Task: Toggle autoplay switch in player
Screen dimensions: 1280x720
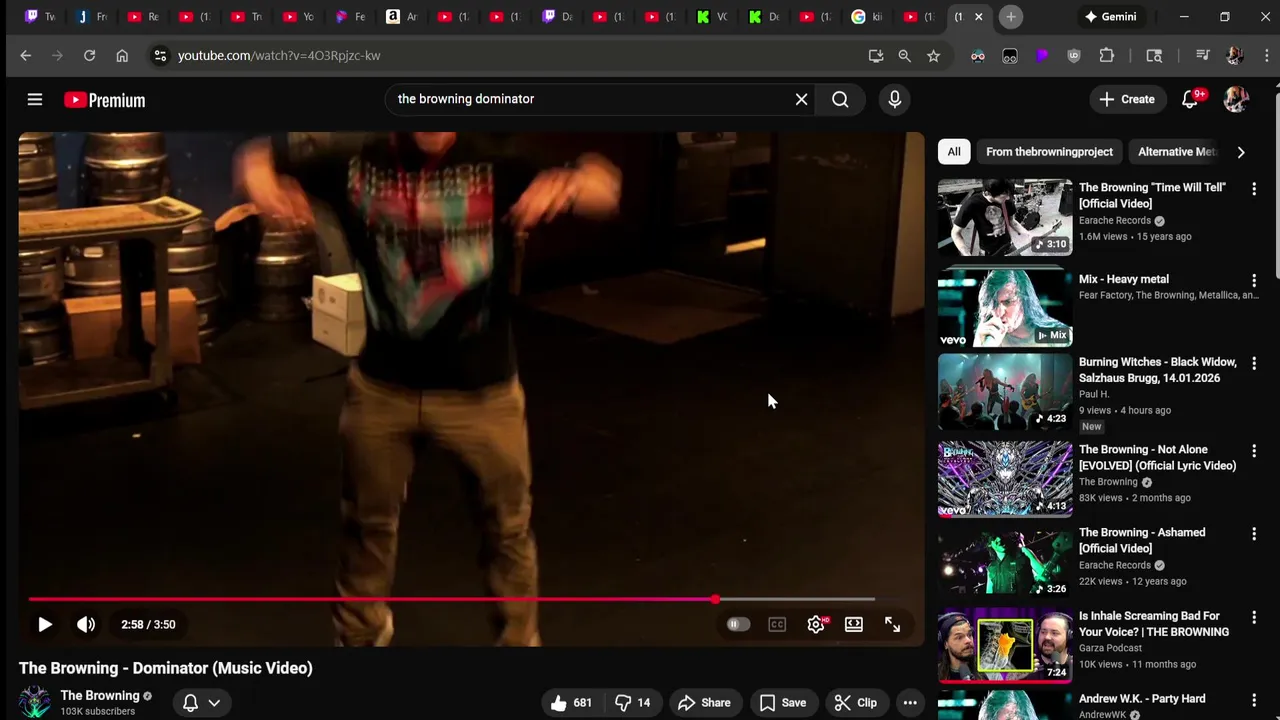Action: click(x=738, y=624)
